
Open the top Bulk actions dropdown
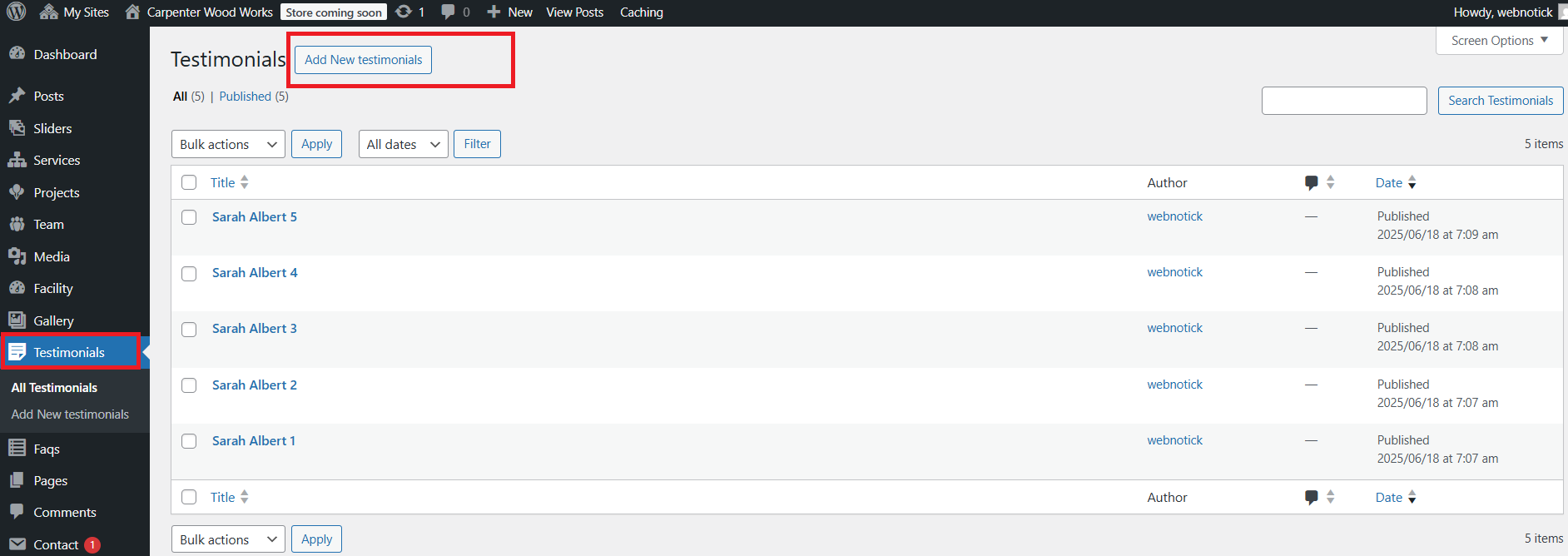[228, 144]
